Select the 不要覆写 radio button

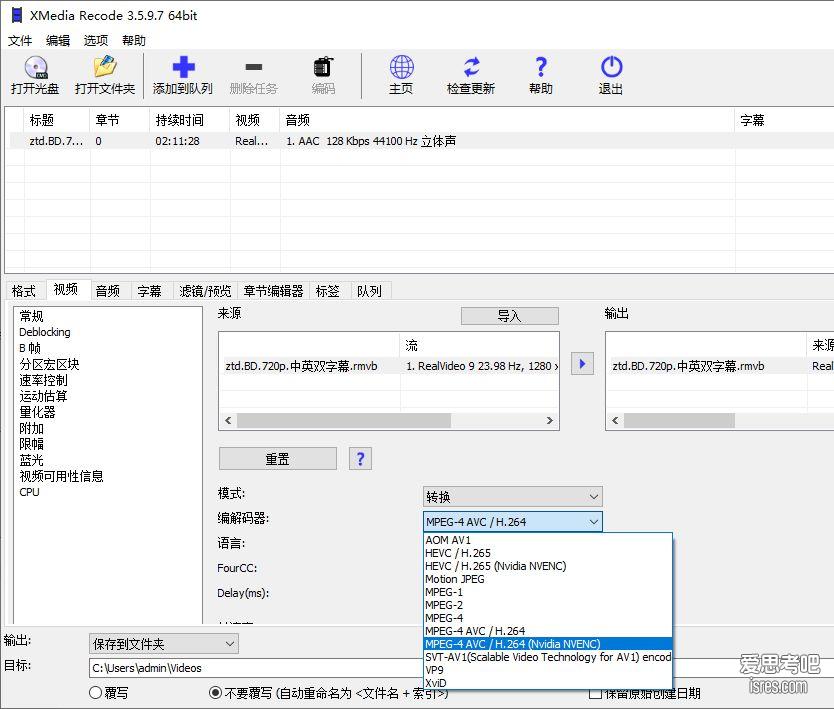[x=215, y=693]
